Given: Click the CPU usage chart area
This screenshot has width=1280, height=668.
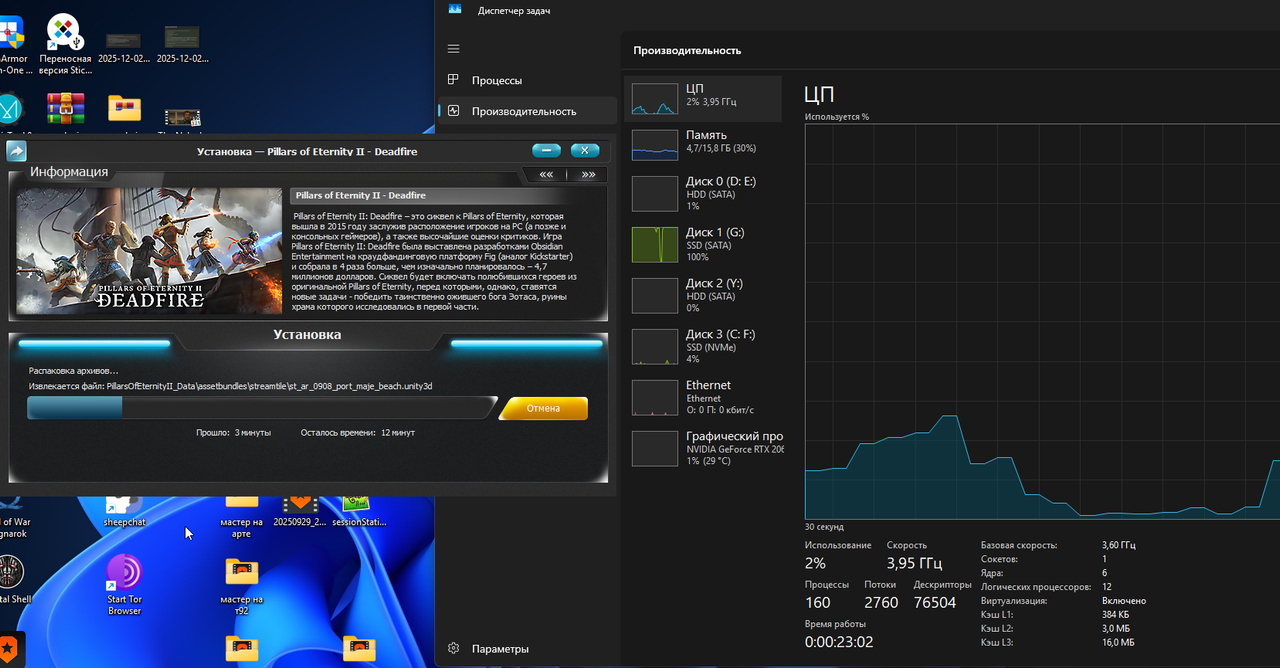Looking at the screenshot, I should (1042, 320).
